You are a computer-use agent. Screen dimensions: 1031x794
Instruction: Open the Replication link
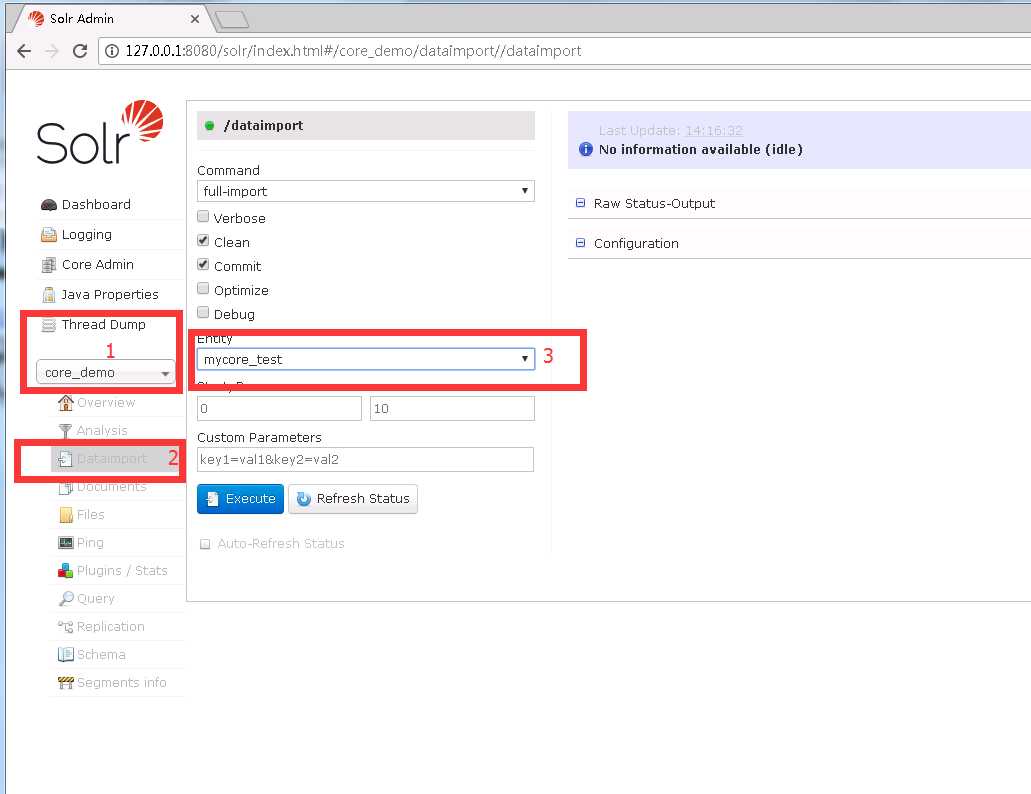click(110, 627)
